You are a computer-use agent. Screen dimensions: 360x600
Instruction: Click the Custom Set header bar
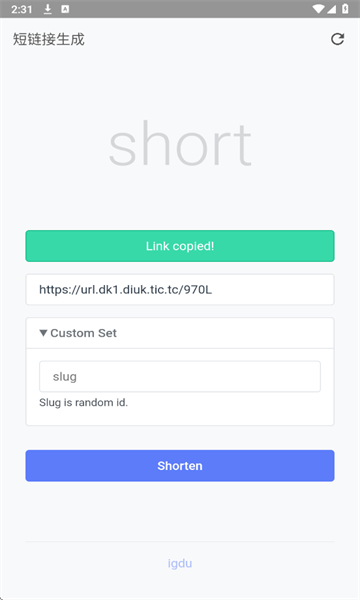pos(180,333)
